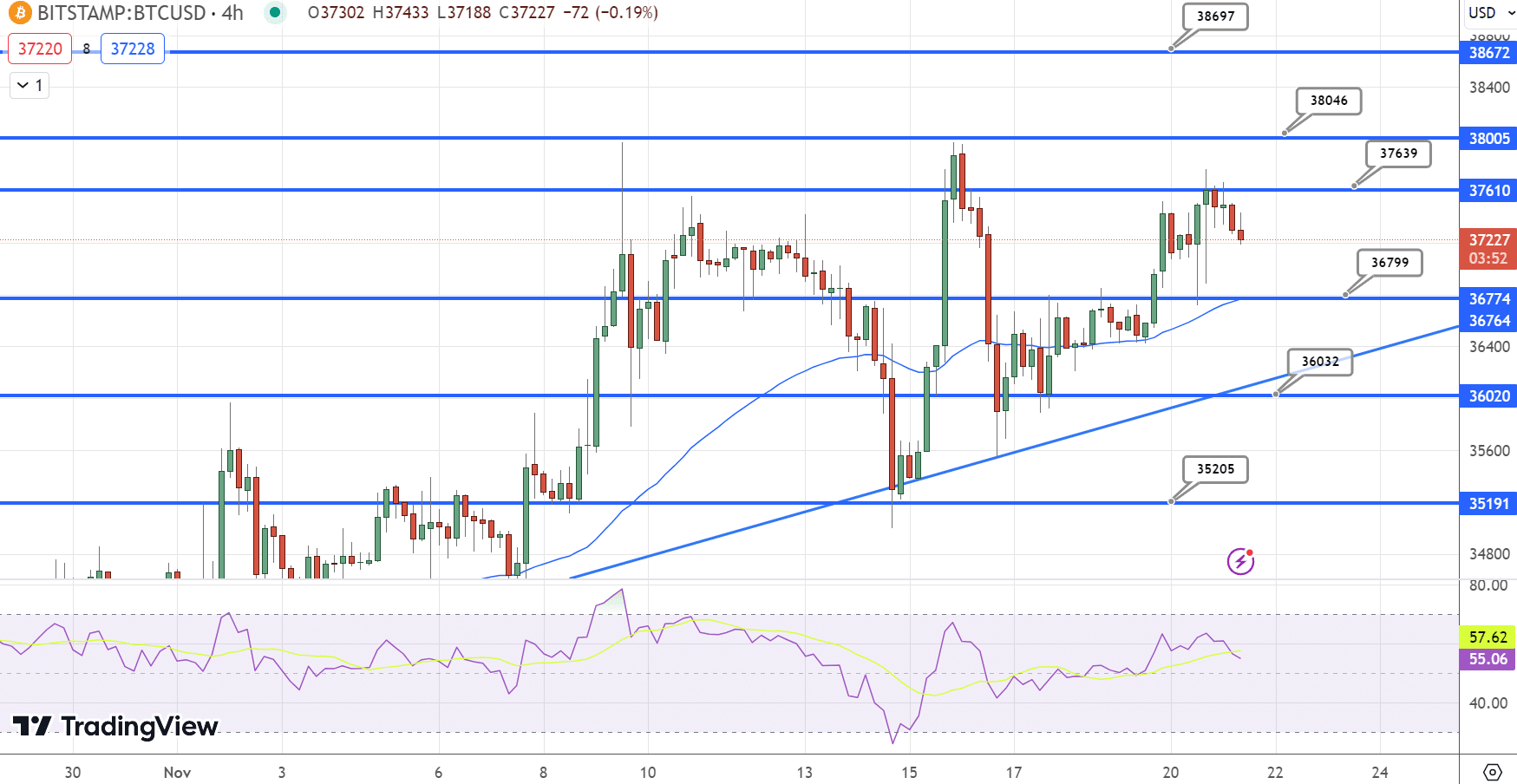Select the 36032 price callout label
1517x784 pixels.
pos(1320,362)
